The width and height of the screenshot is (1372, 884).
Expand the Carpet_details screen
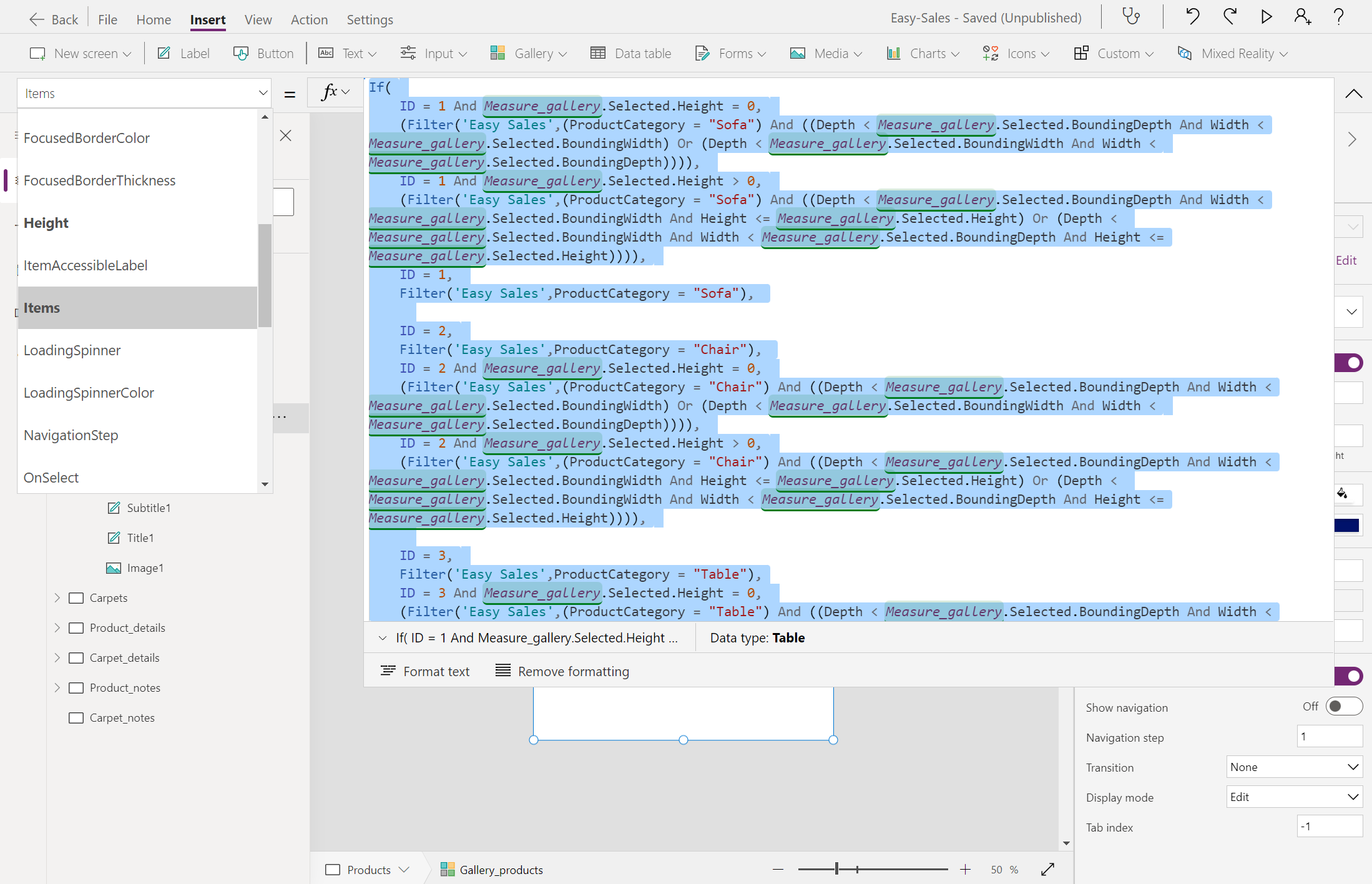click(57, 657)
